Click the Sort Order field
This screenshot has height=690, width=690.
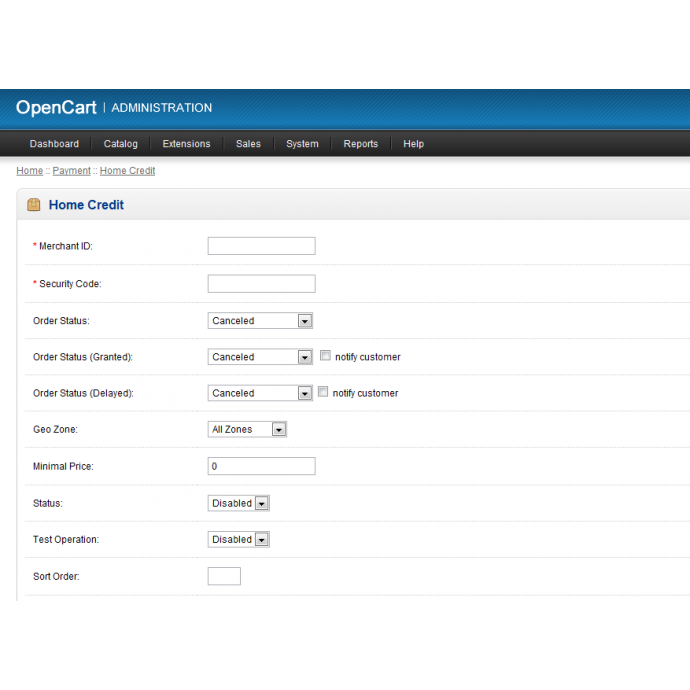click(224, 576)
